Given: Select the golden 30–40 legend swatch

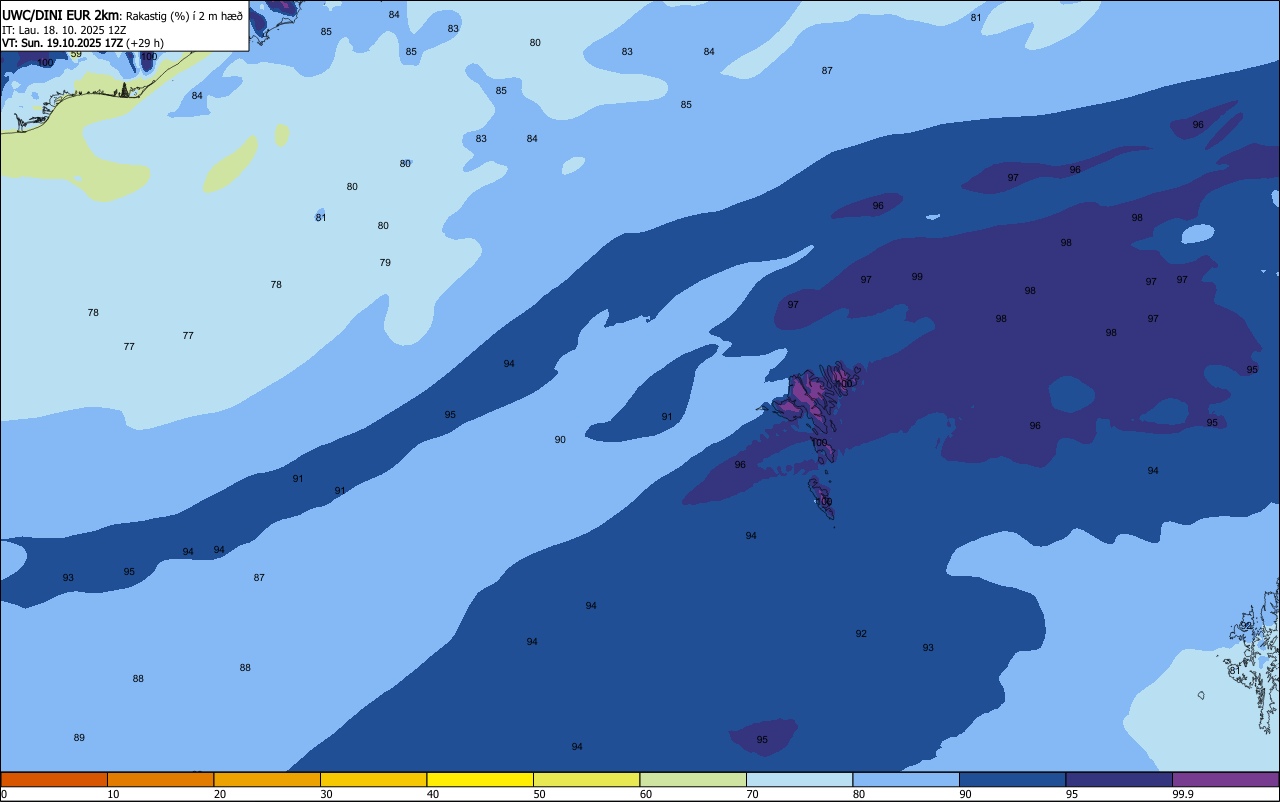Looking at the screenshot, I should click(x=373, y=779).
